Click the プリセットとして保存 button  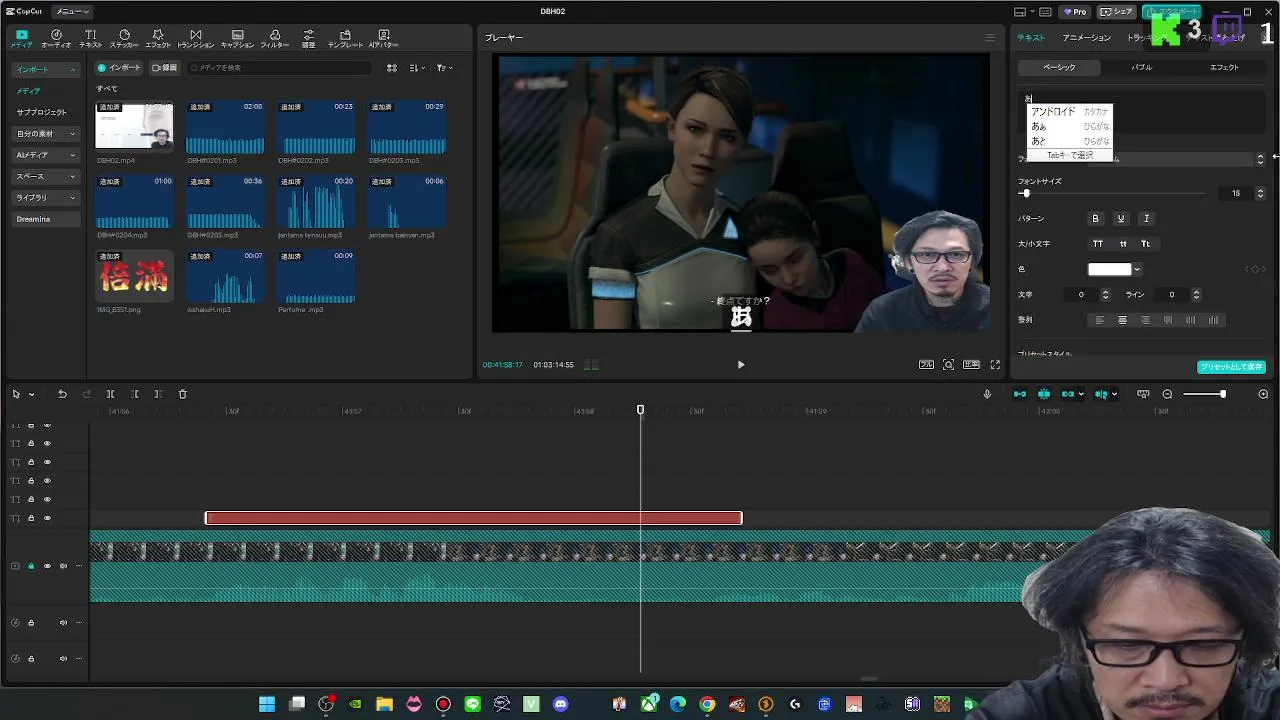[x=1232, y=367]
